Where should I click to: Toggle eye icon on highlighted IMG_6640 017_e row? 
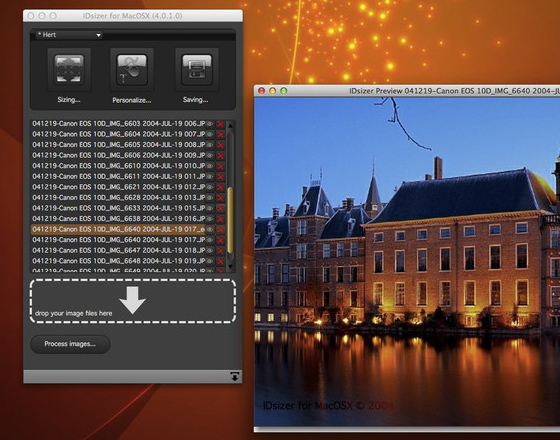[x=210, y=229]
